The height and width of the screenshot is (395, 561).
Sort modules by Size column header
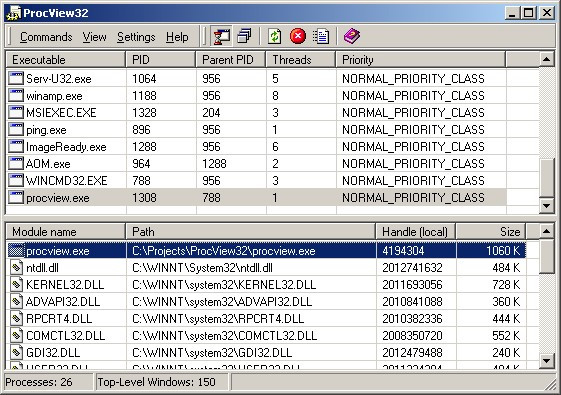pos(491,231)
